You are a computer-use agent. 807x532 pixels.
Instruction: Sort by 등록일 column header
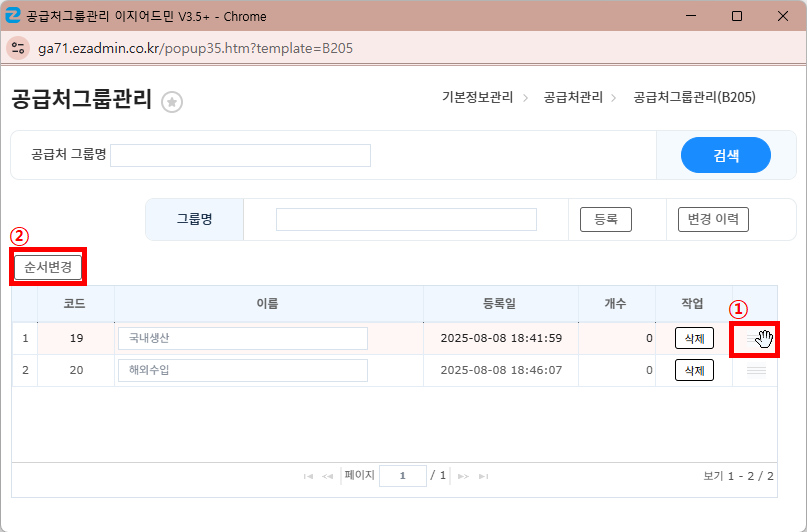[x=500, y=303]
